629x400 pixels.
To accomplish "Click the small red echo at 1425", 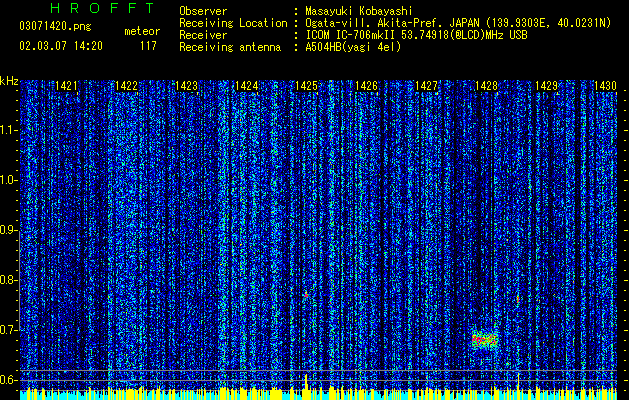I will pyautogui.click(x=306, y=295).
